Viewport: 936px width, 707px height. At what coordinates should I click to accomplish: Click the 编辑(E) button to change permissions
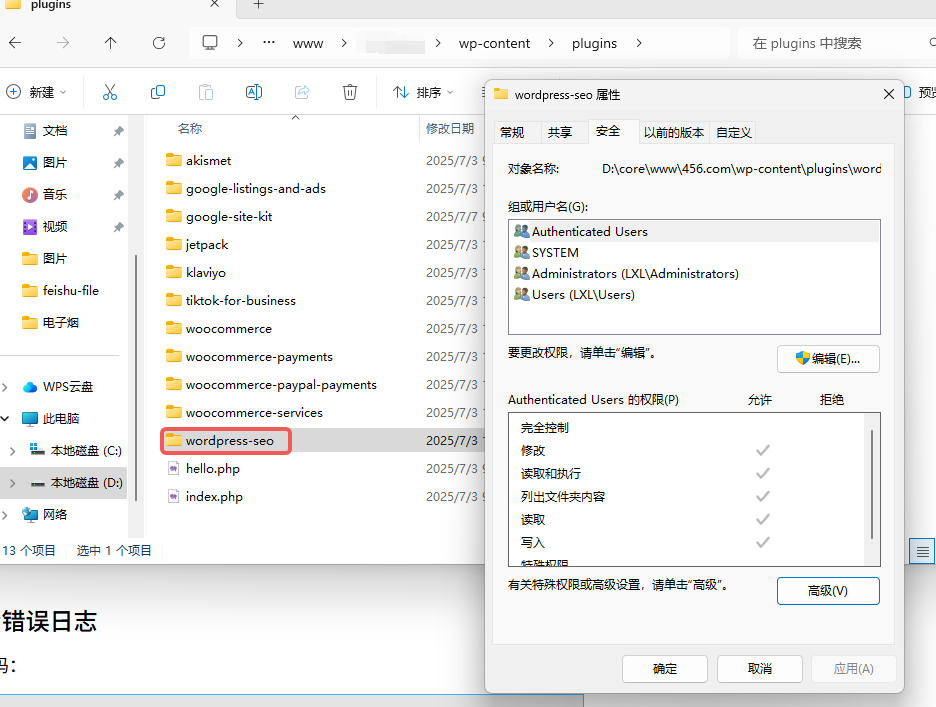click(x=826, y=360)
